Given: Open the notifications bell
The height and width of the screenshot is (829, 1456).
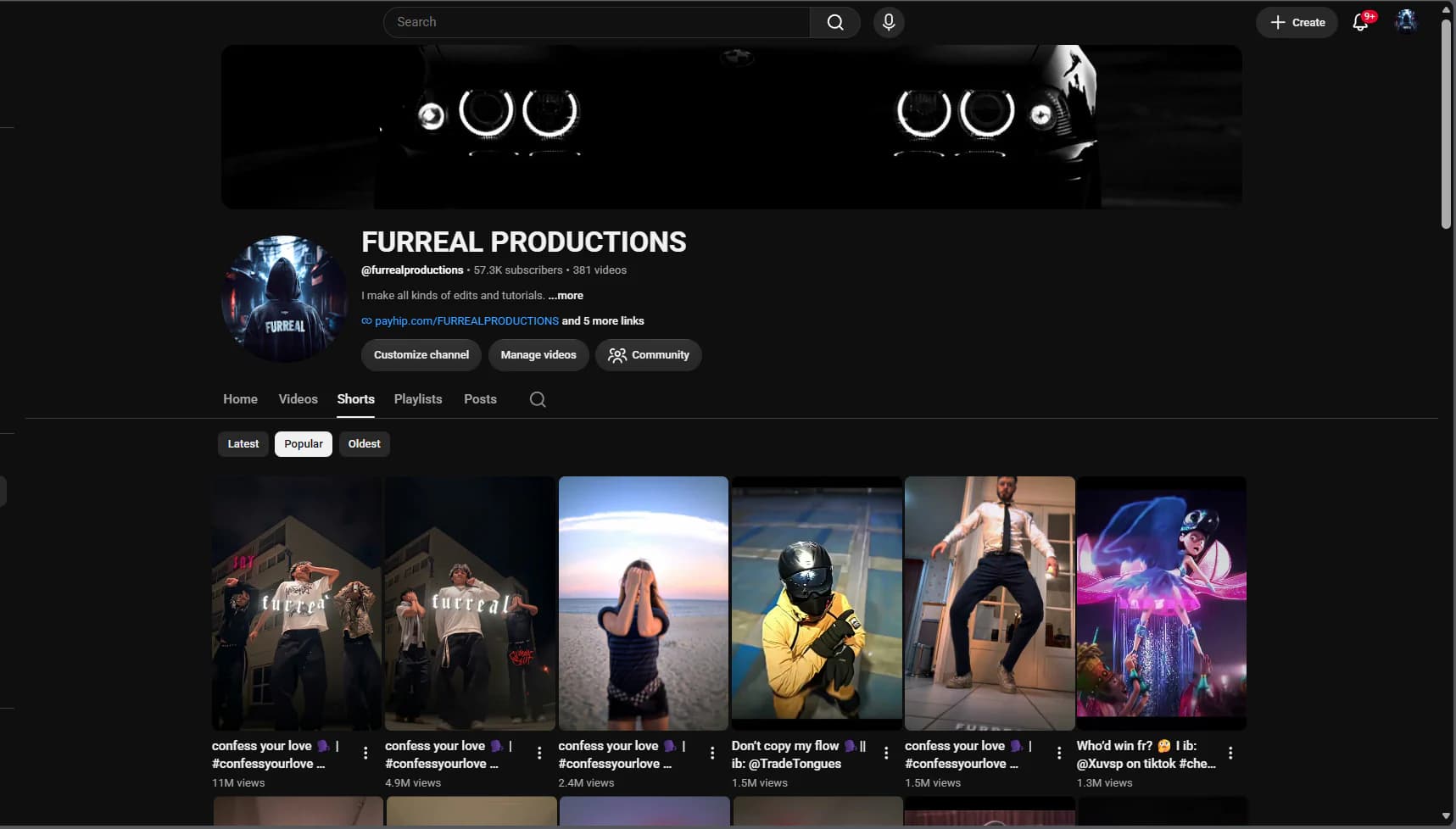Looking at the screenshot, I should point(1361,22).
